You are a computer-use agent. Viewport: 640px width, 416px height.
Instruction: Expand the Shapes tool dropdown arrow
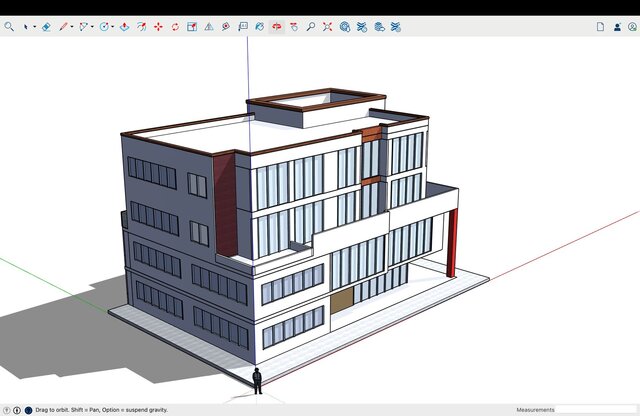click(93, 28)
